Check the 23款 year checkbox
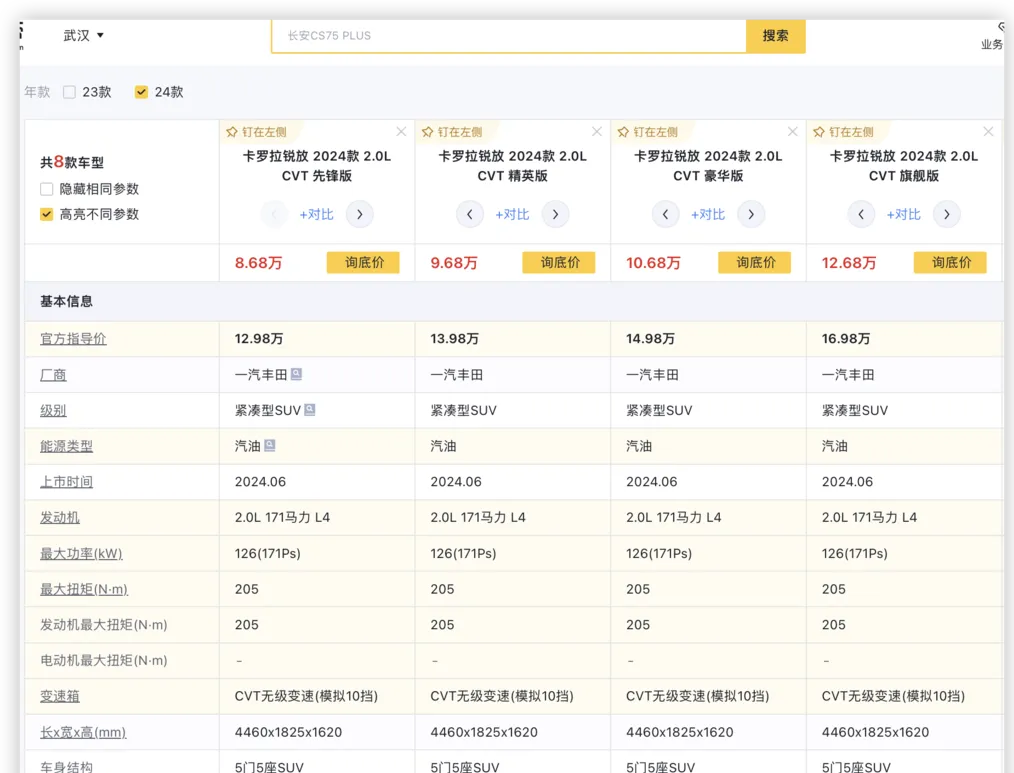1014x773 pixels. pos(69,92)
